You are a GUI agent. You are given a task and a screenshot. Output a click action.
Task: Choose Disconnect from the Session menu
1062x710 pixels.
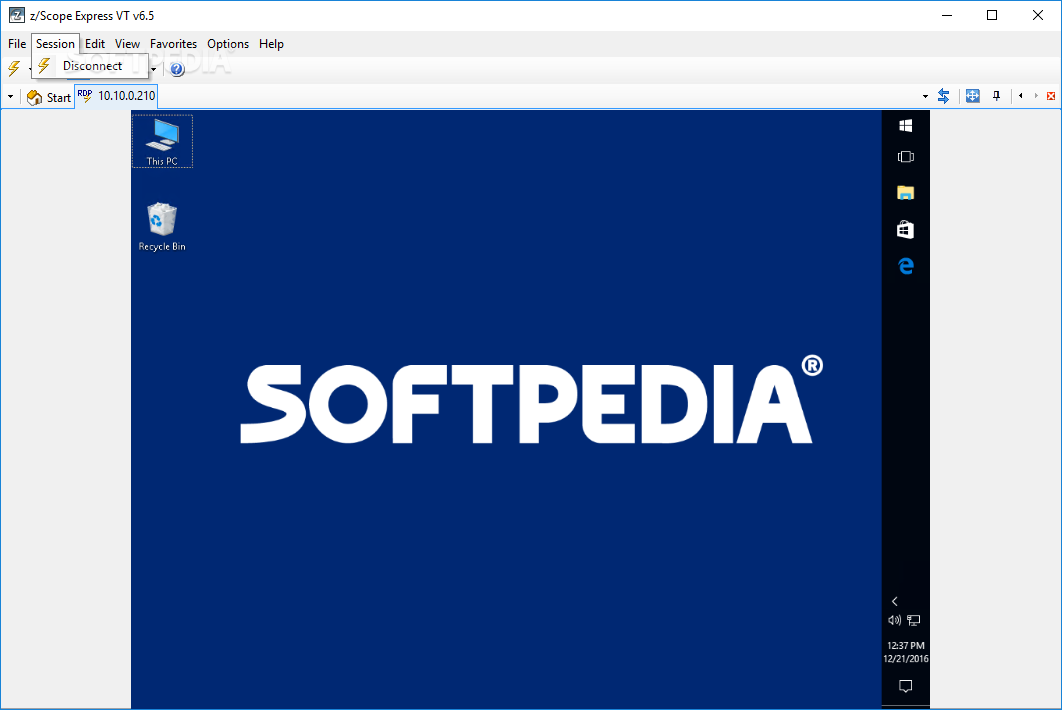pos(92,66)
